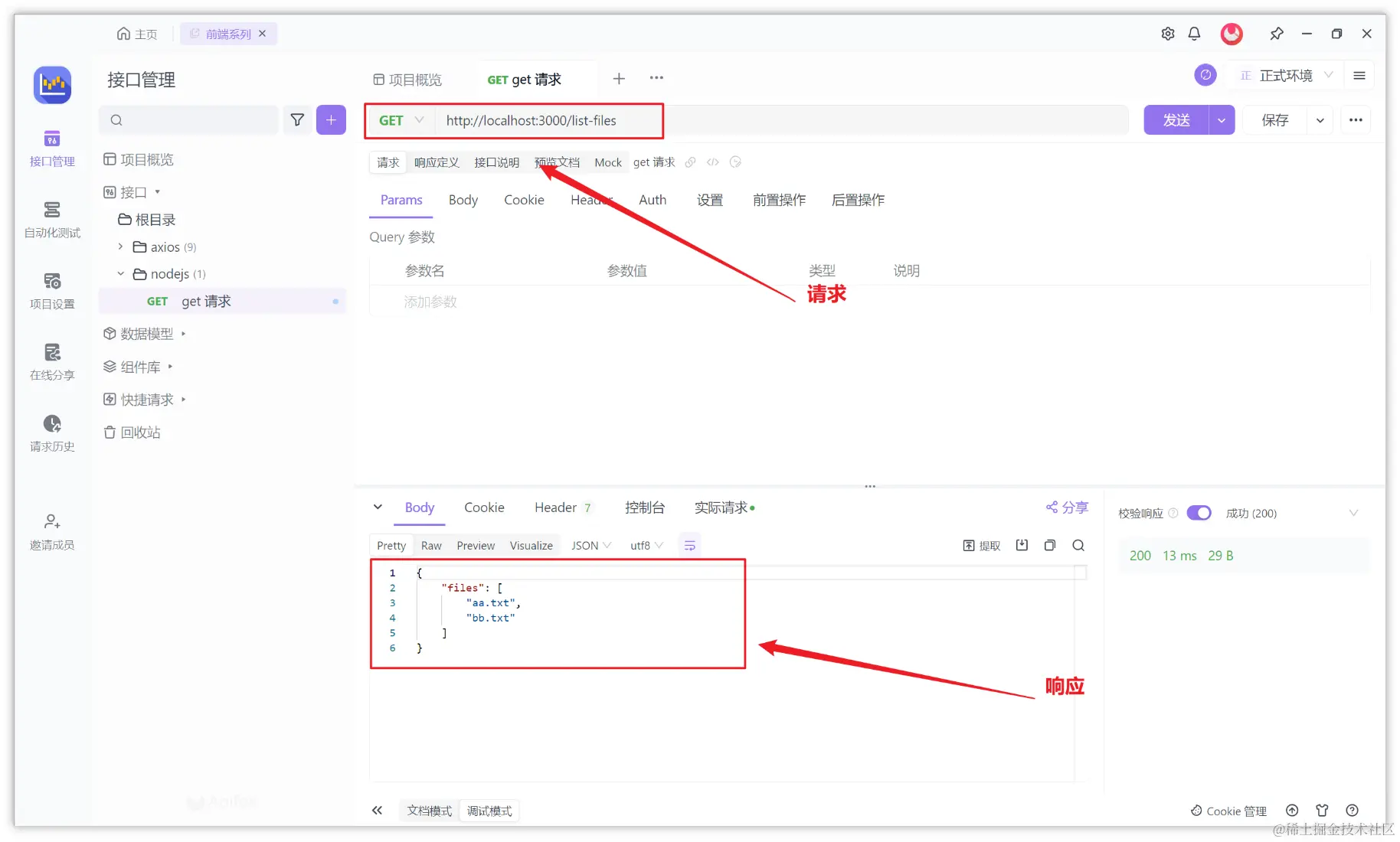Screen dimensions: 1400x842
Task: Switch to the request Body tab
Action: 463,200
